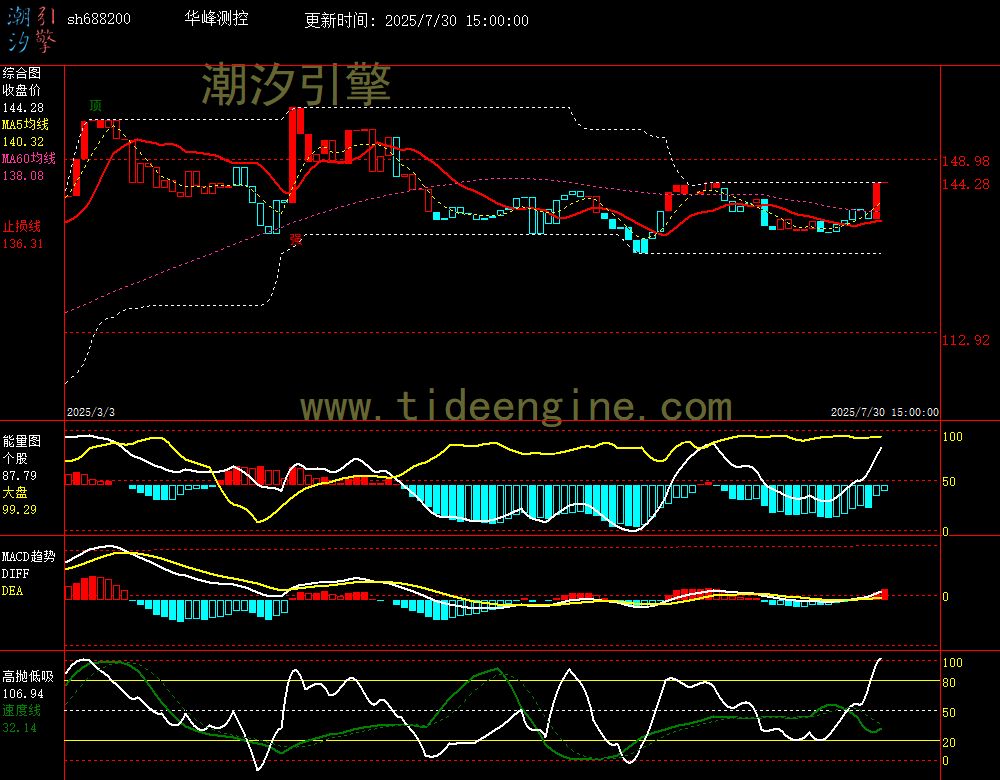Click the 50 axis label in 能量图 panel
Screen dimensions: 1000x780
[x=949, y=482]
